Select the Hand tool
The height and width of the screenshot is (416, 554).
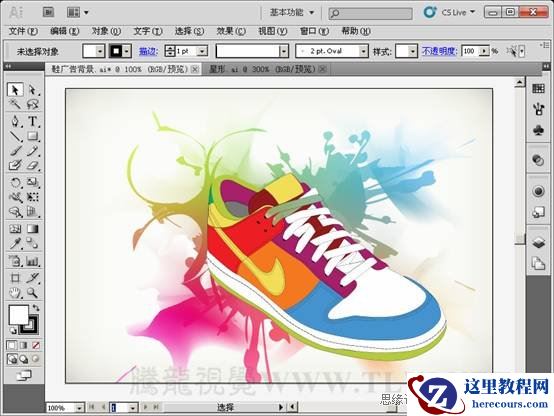click(x=15, y=293)
